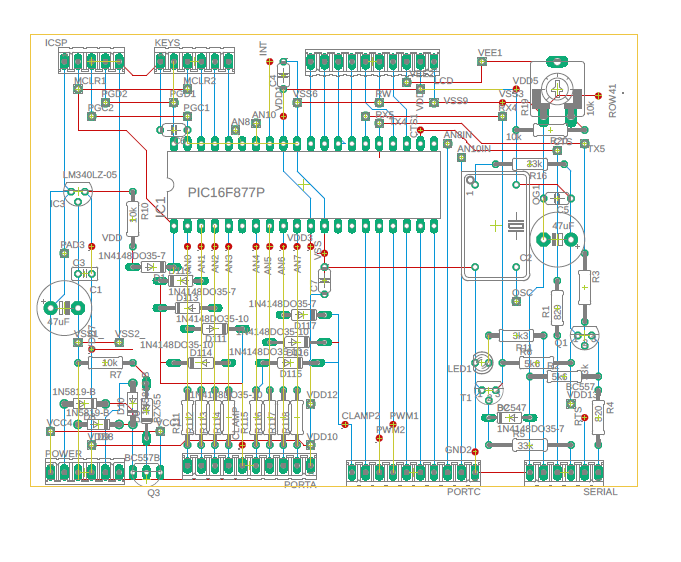Screen dimensions: 681x562
Task: Select the VSS9 label
Action: [456, 101]
